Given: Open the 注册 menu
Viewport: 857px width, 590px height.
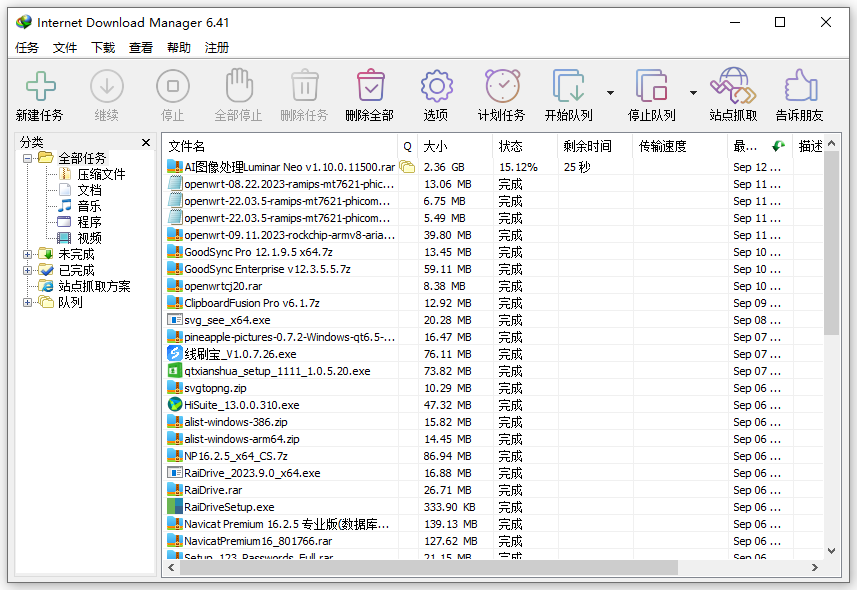Looking at the screenshot, I should pos(217,48).
